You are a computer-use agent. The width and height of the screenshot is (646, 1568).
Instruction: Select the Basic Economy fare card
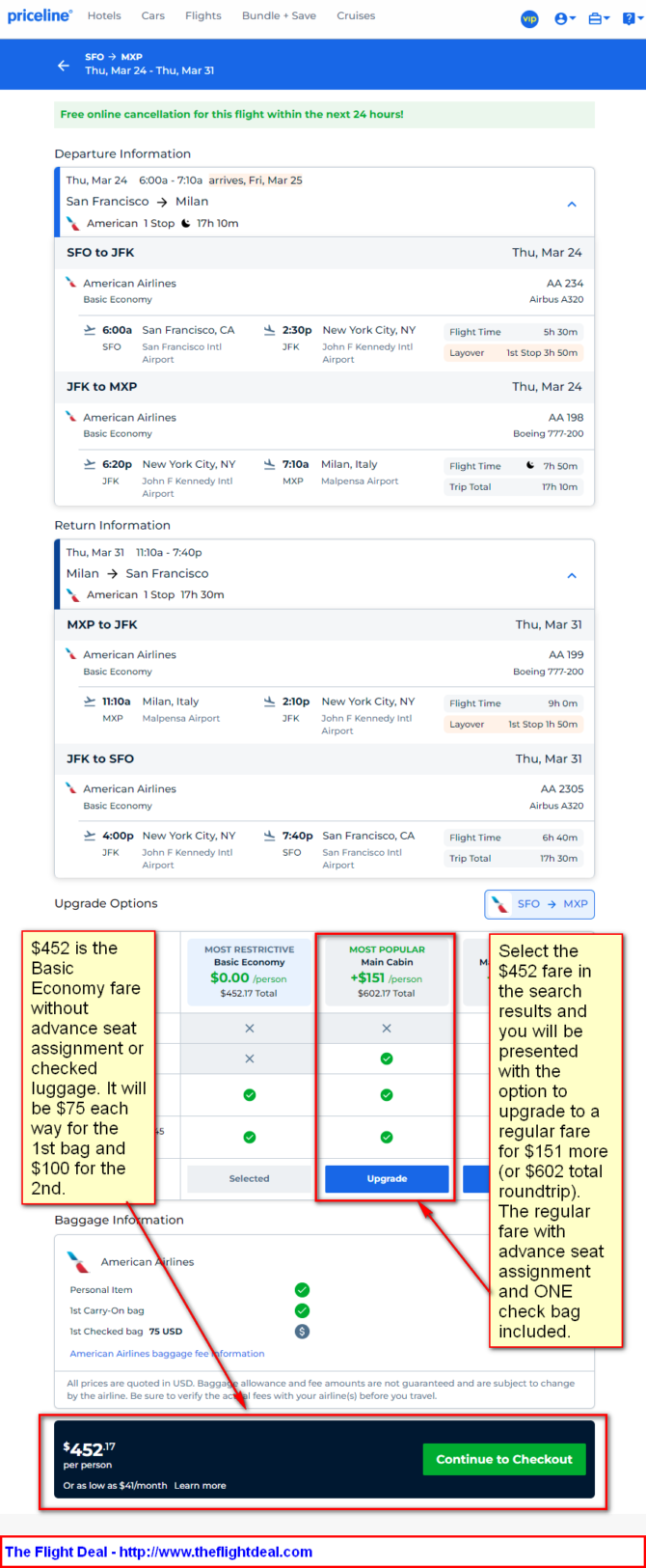[250, 973]
